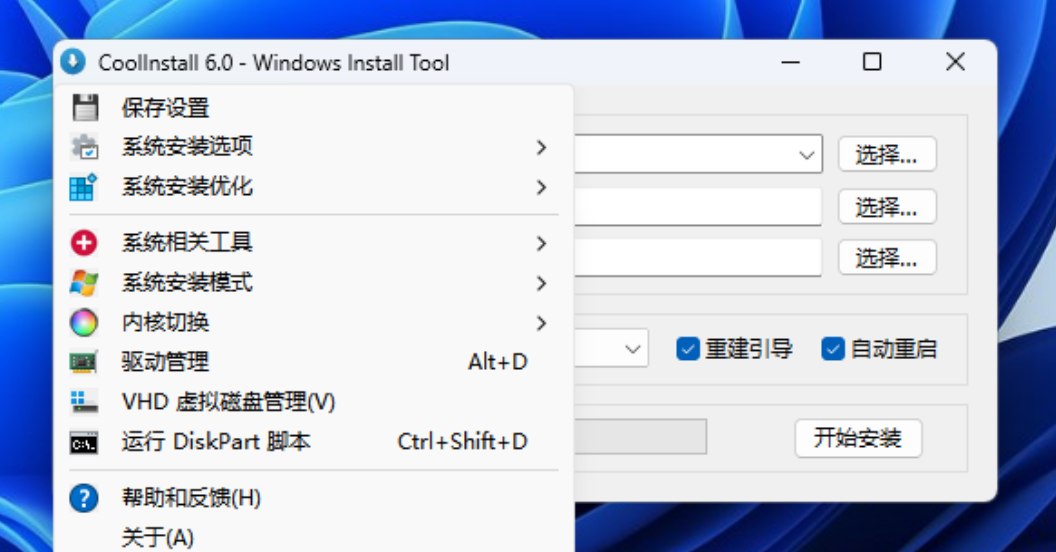Expand the 系统安装选项 submenu arrow

pos(541,147)
